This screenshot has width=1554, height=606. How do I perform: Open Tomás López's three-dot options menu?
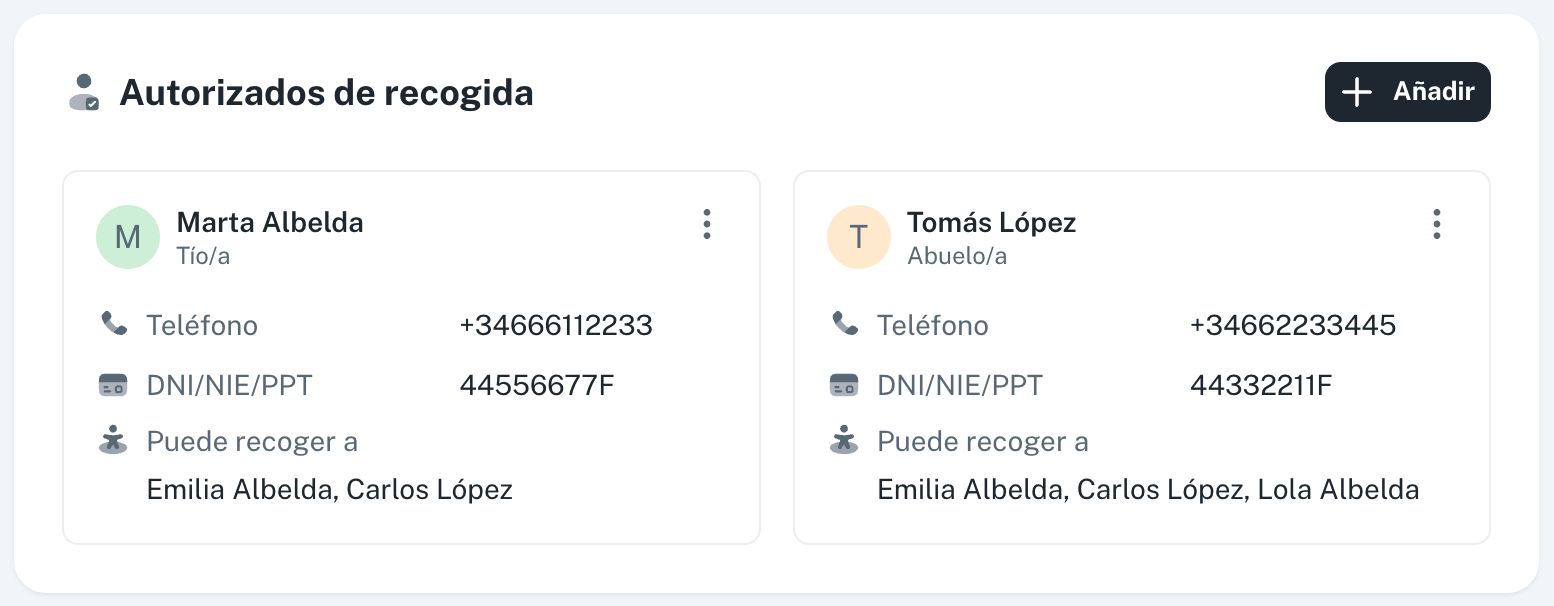coord(1437,224)
